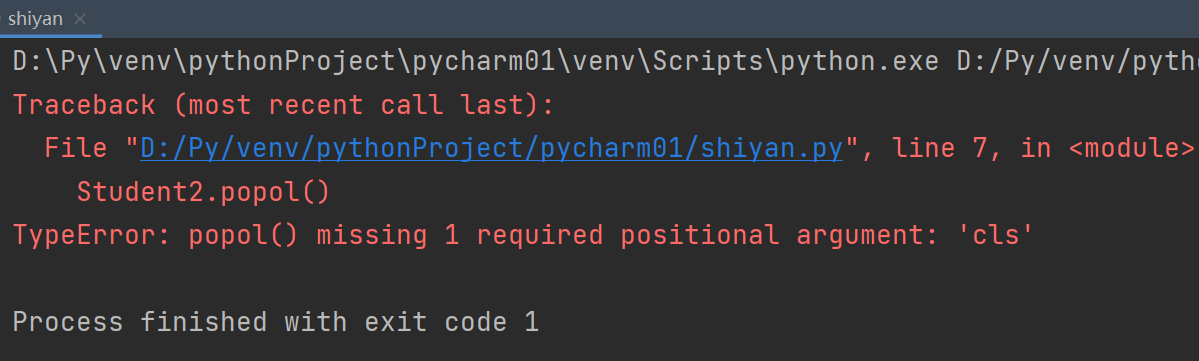Image resolution: width=1199 pixels, height=361 pixels.
Task: Click 'Scripts' folder in interpreter path
Action: click(707, 61)
